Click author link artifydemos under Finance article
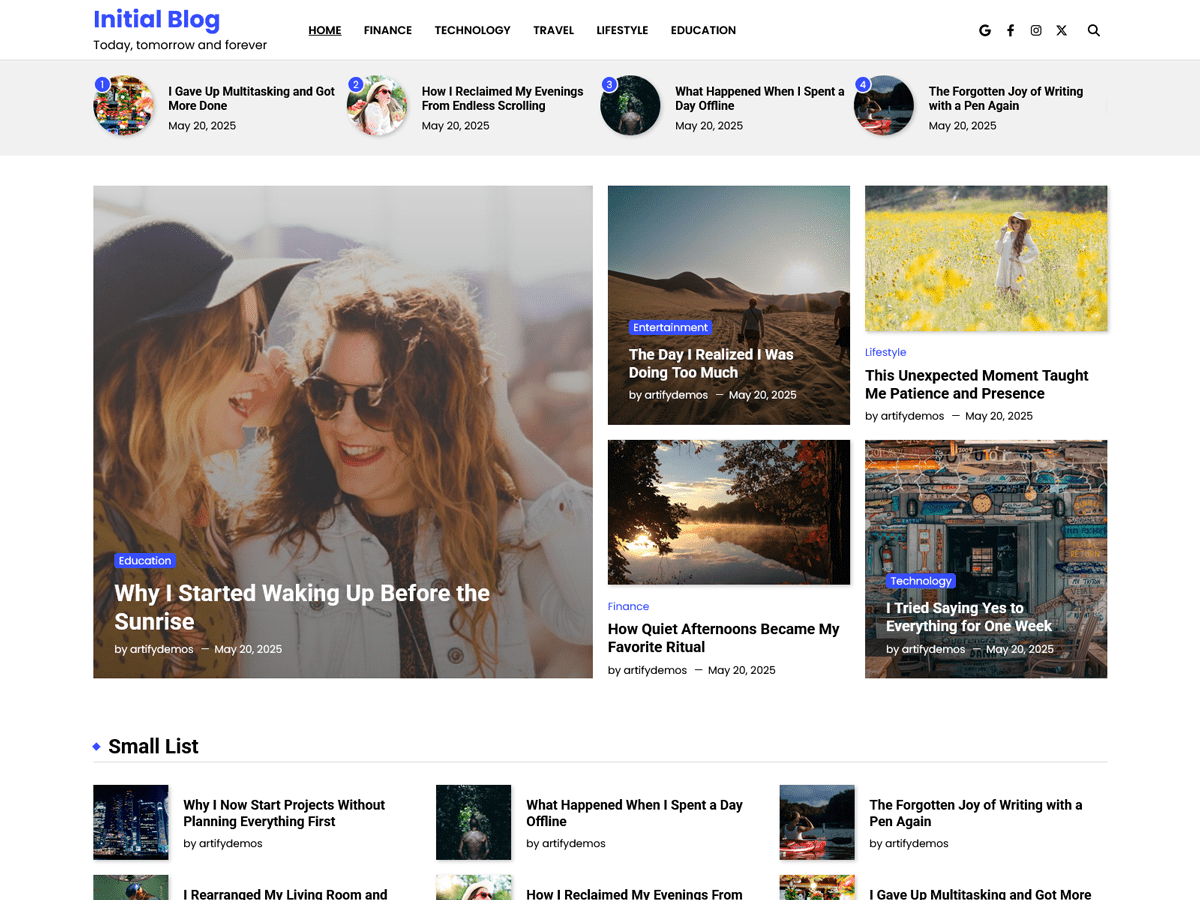The width and height of the screenshot is (1200, 900). pyautogui.click(x=655, y=670)
